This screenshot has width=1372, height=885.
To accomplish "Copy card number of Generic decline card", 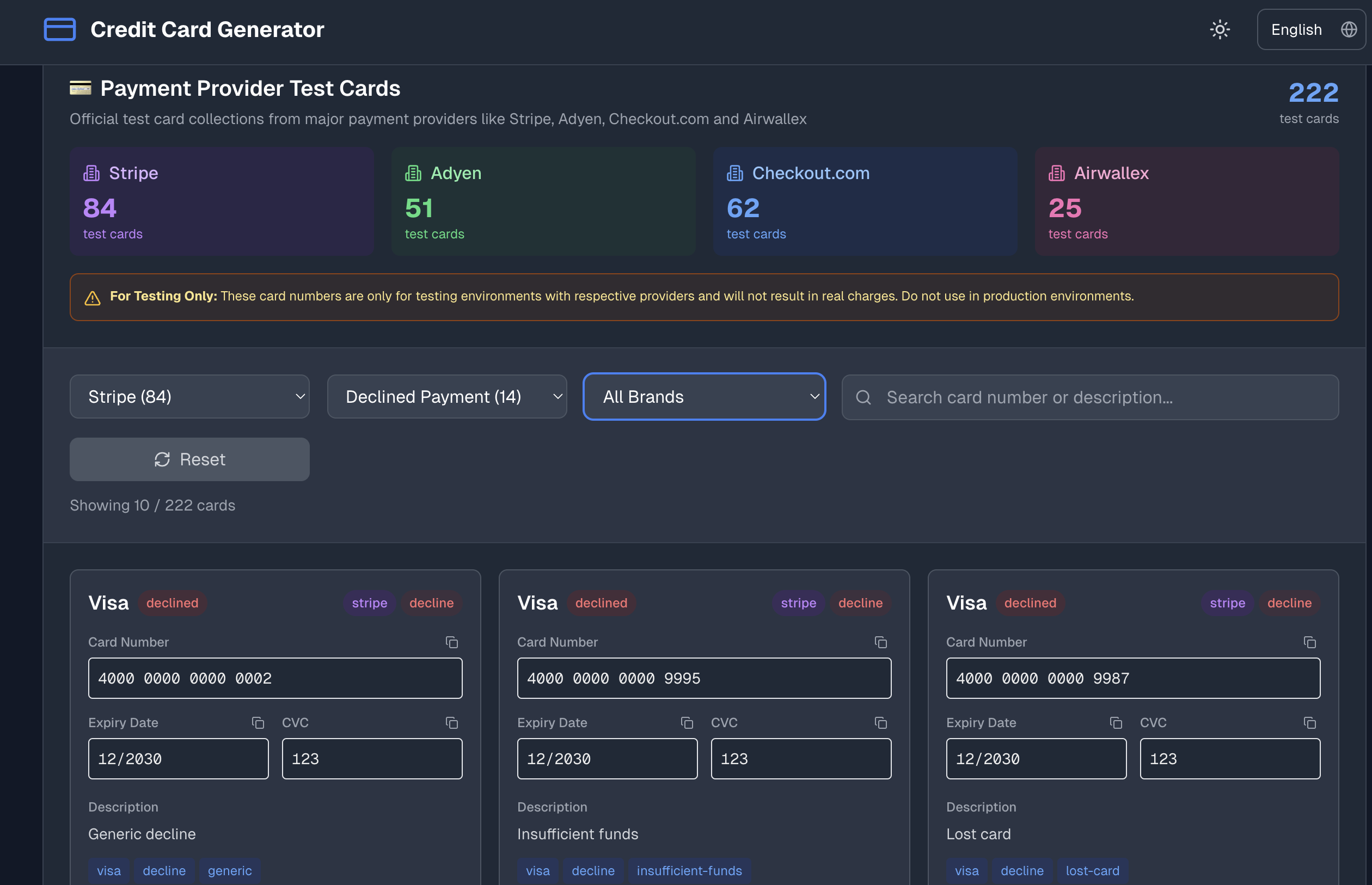I will click(452, 642).
